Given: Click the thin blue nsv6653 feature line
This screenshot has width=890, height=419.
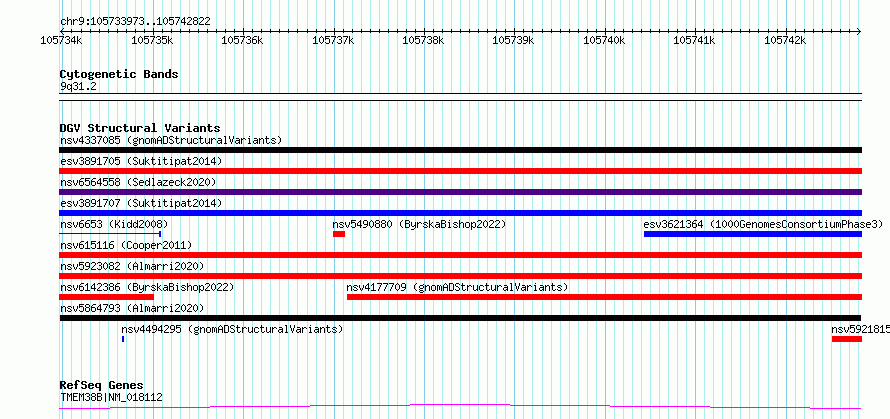Looking at the screenshot, I should coord(111,234).
